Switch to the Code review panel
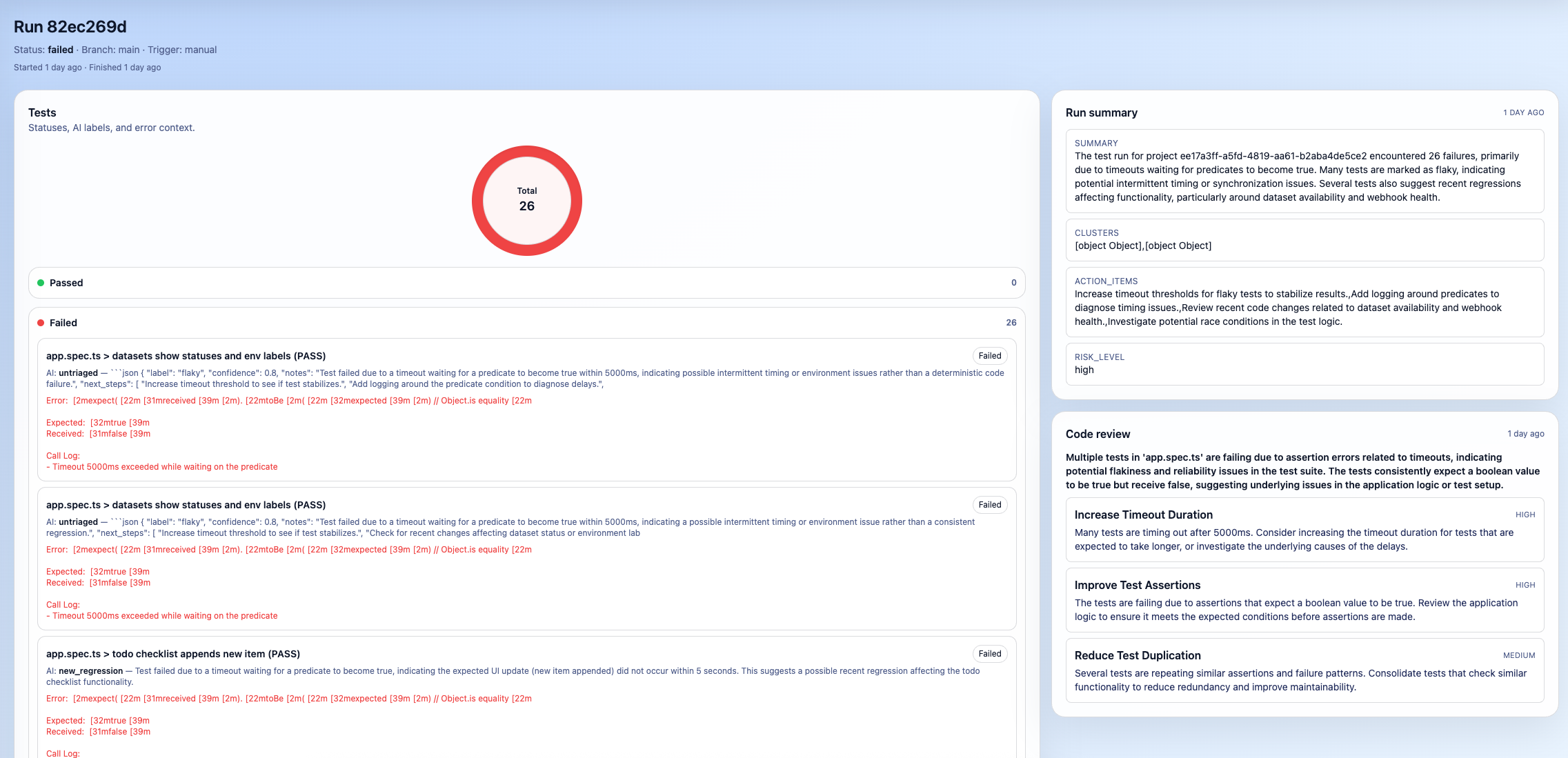1568x758 pixels. [1098, 434]
